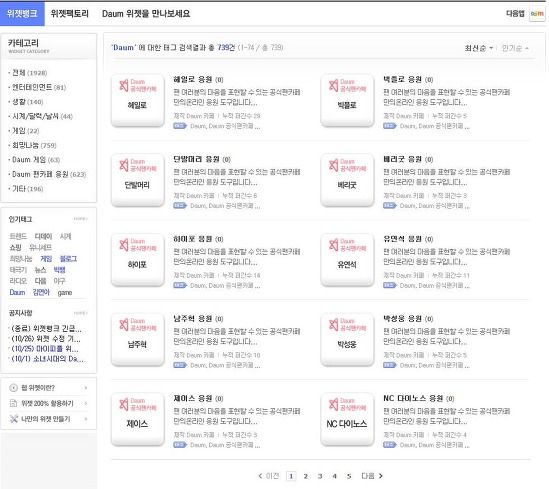Click the 트렌드 popular tag
Viewport: 549px width, 489px height.
pos(18,236)
